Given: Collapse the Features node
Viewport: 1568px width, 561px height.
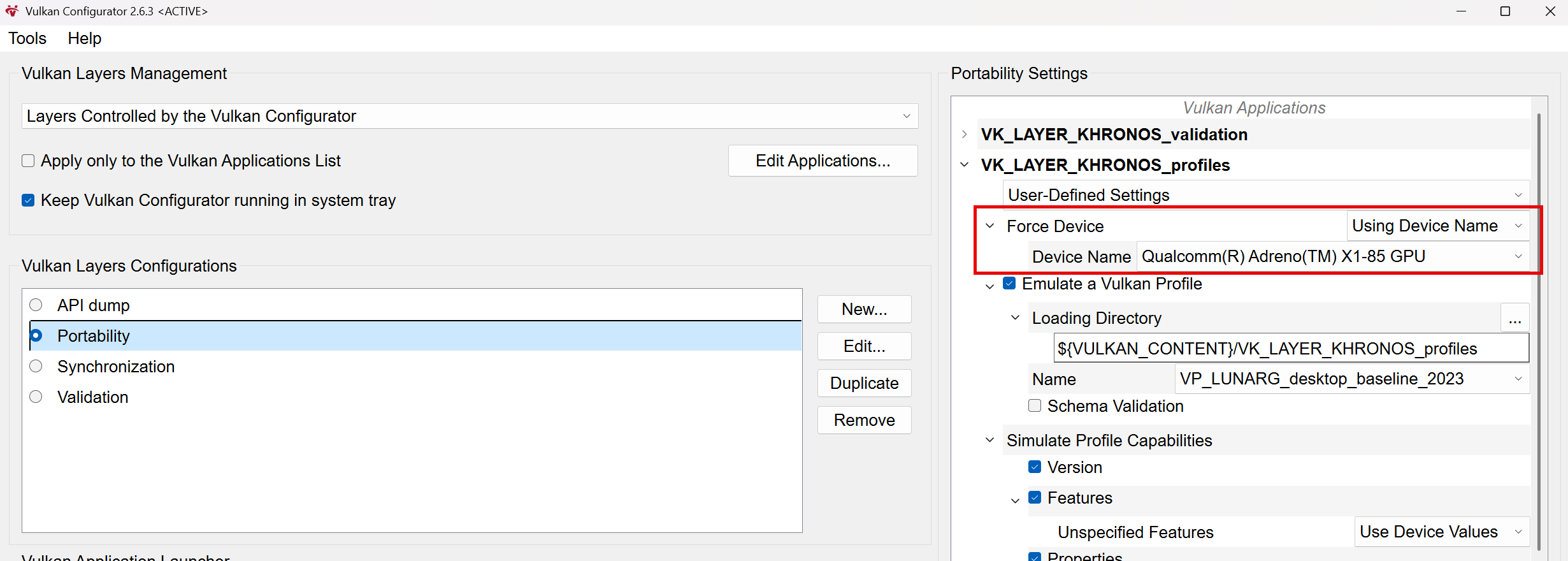Looking at the screenshot, I should coord(1016,500).
